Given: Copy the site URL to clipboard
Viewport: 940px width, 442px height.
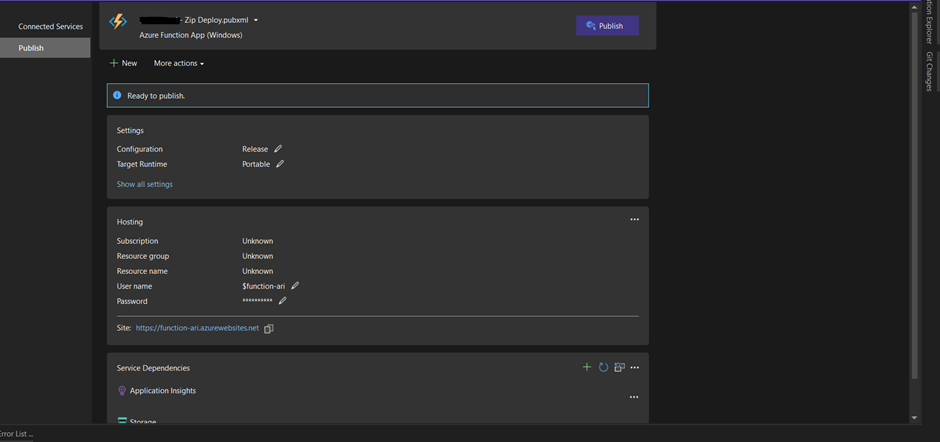Looking at the screenshot, I should pos(269,328).
